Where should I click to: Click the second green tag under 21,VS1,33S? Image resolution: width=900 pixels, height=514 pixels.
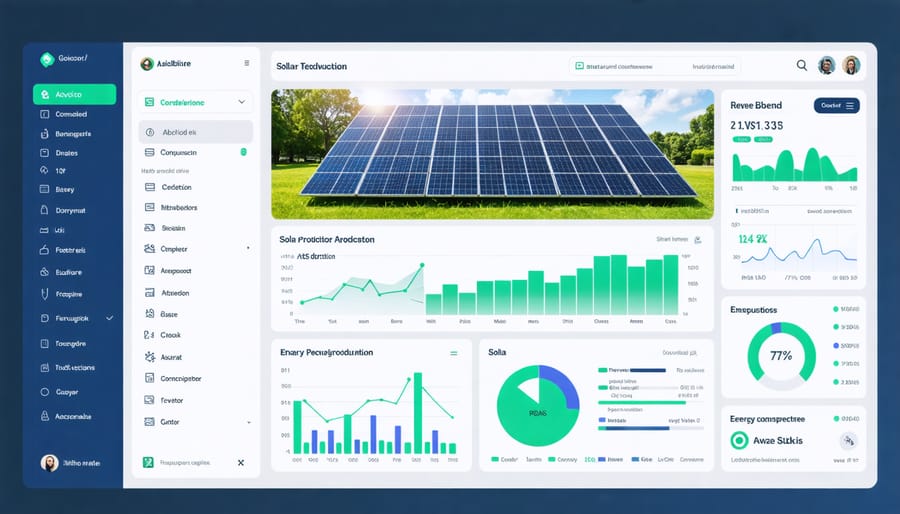[x=763, y=139]
